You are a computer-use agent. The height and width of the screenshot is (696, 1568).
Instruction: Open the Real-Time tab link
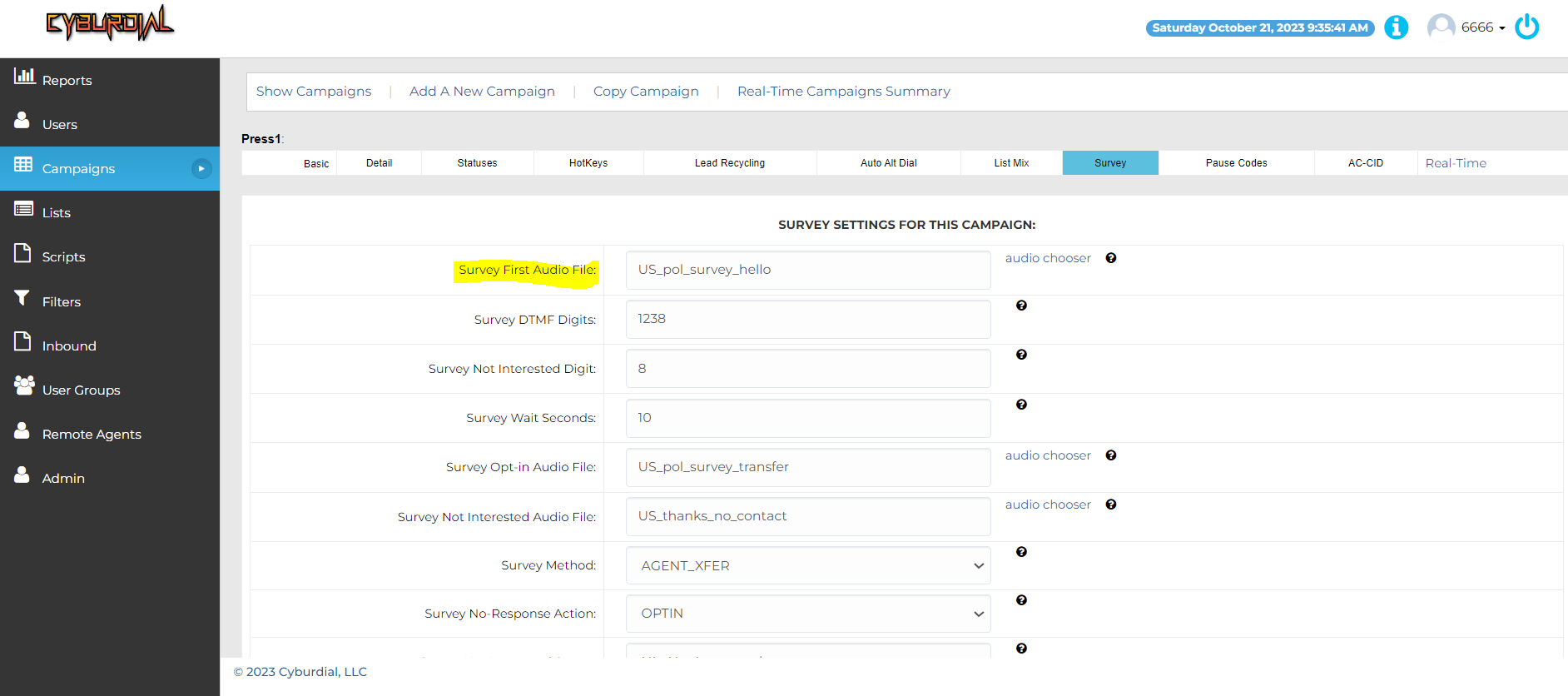point(1456,163)
